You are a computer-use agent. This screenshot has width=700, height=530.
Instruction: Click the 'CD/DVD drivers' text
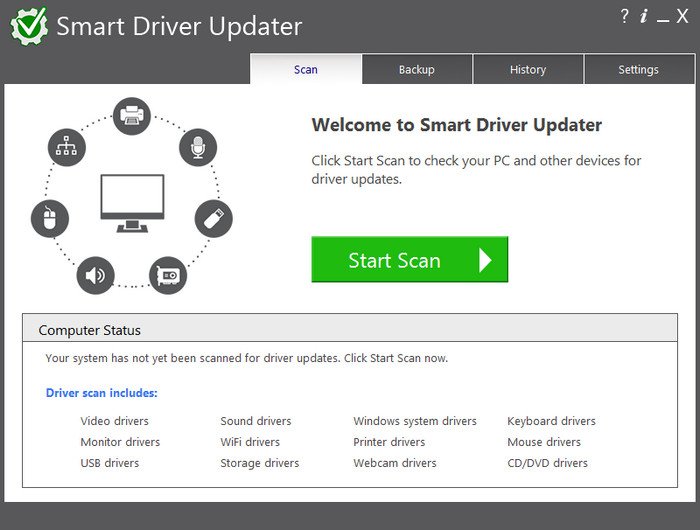[x=548, y=463]
